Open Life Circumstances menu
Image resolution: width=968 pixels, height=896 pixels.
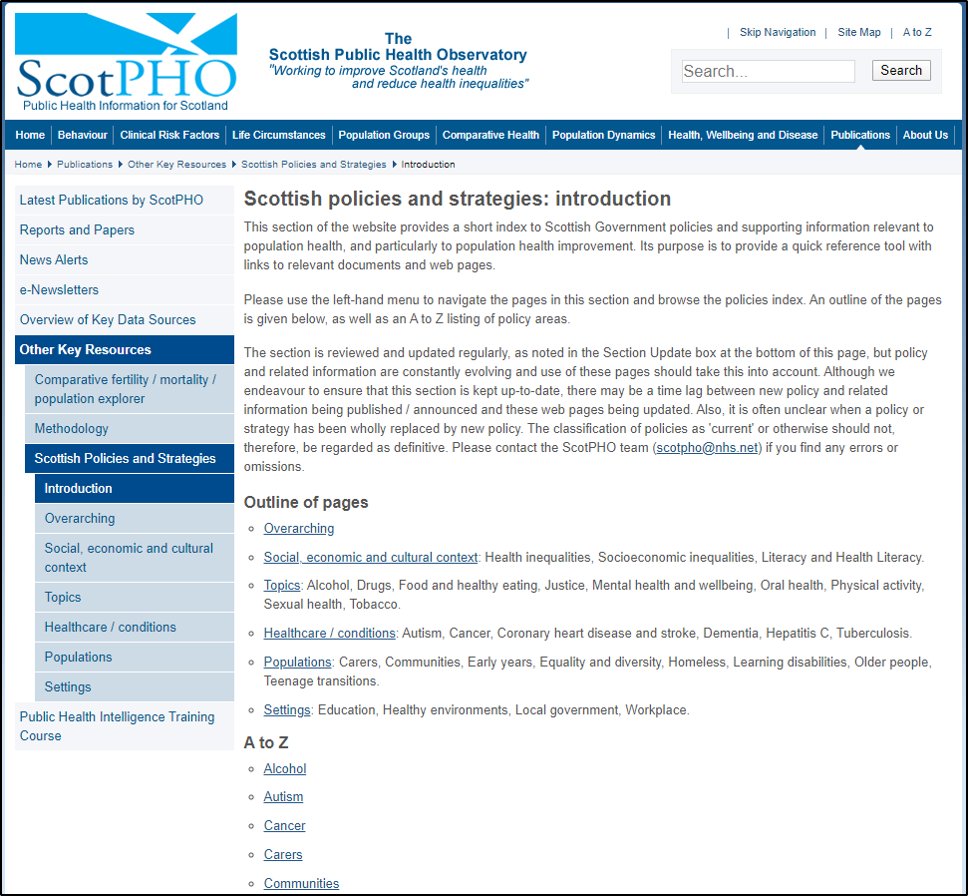pyautogui.click(x=278, y=135)
